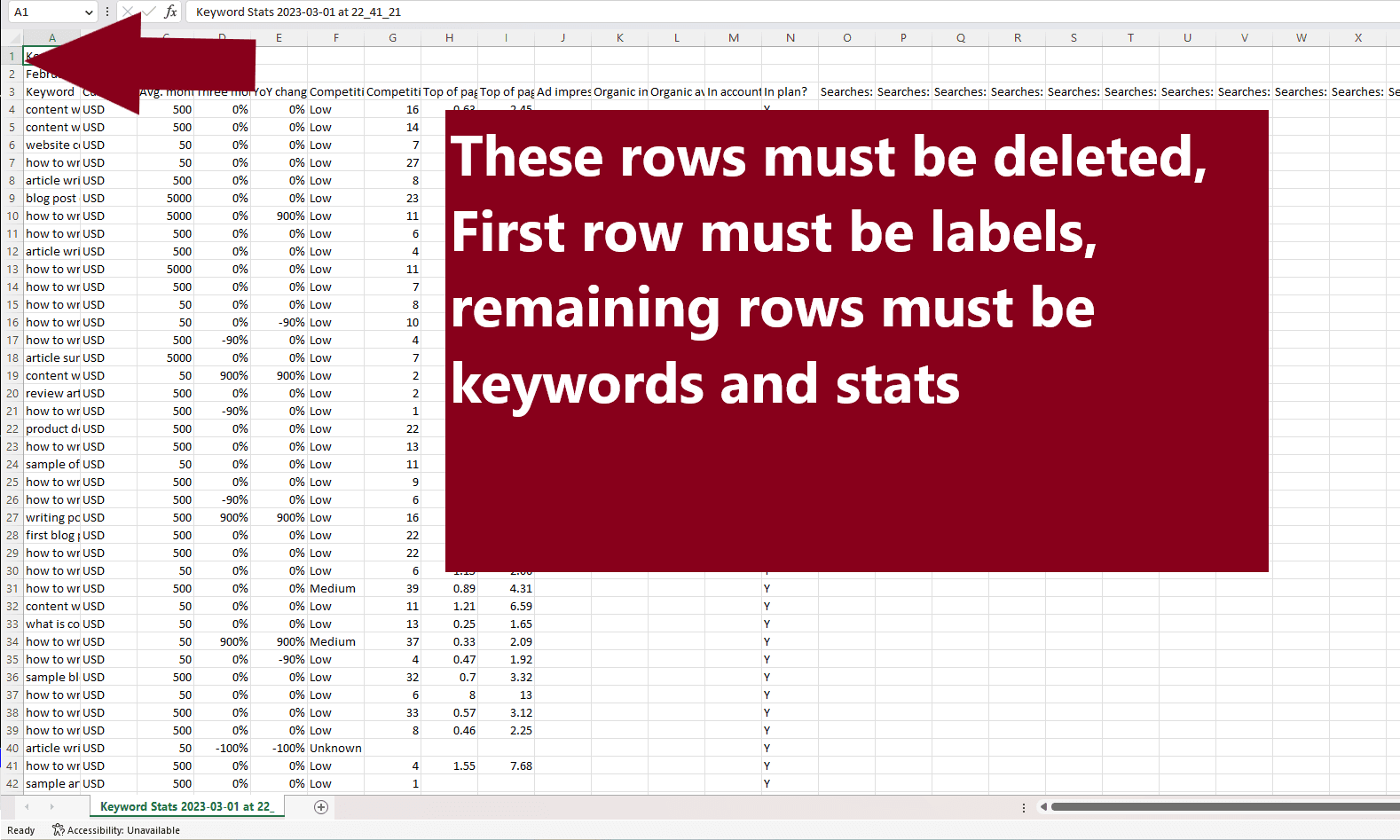Click the next sheet navigation arrow
This screenshot has height=840, width=1400.
coord(51,806)
